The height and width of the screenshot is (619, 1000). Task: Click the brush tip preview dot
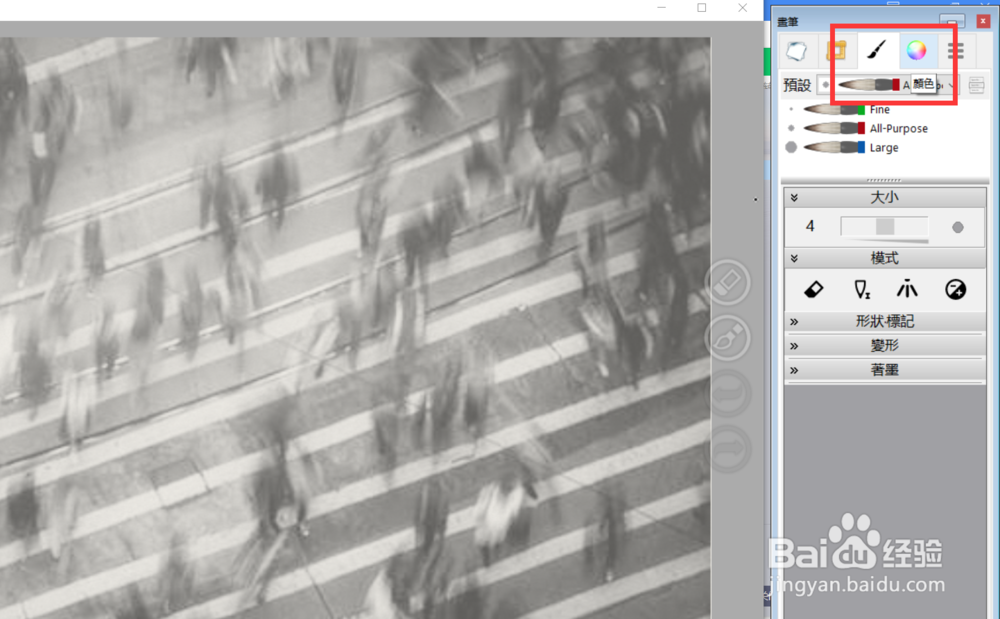(957, 227)
